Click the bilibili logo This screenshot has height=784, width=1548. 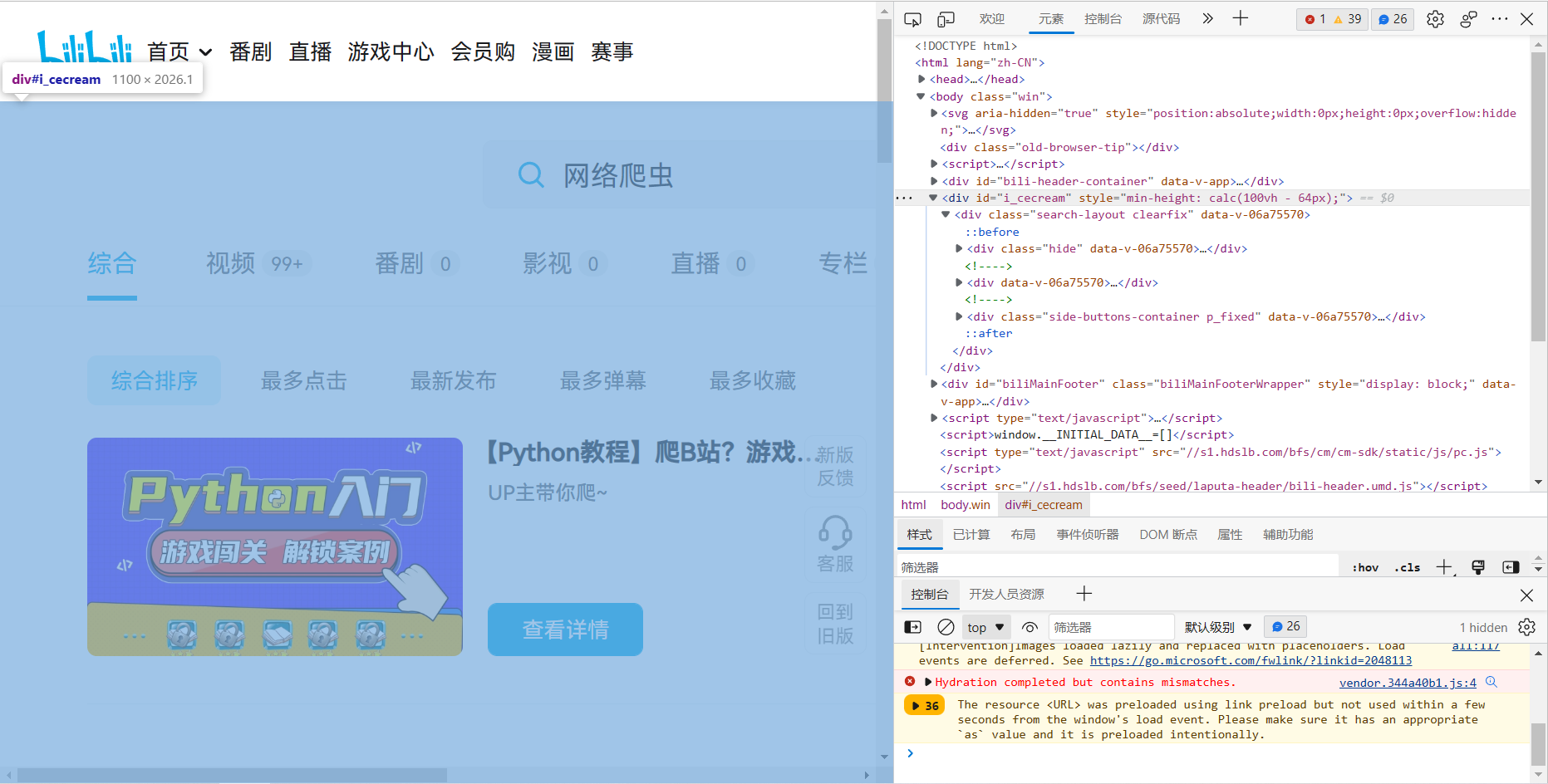[x=85, y=47]
